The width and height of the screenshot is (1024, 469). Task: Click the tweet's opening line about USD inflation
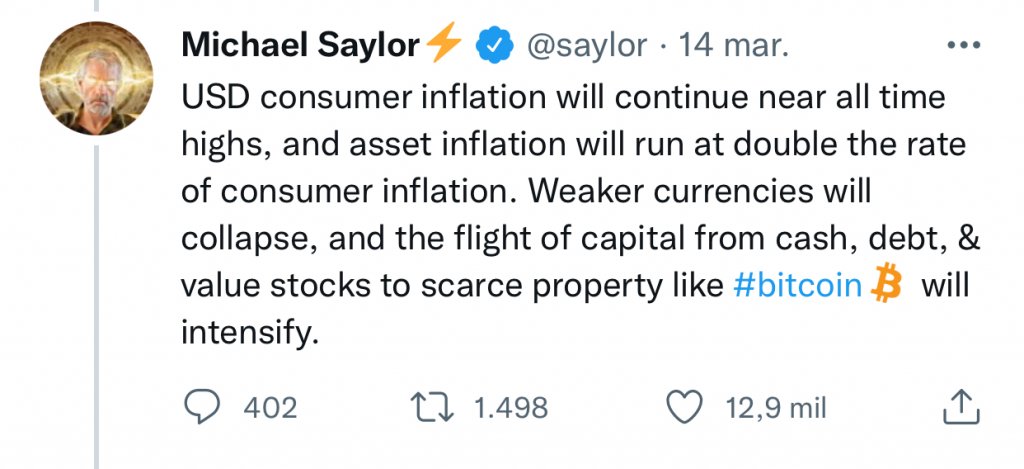[563, 98]
